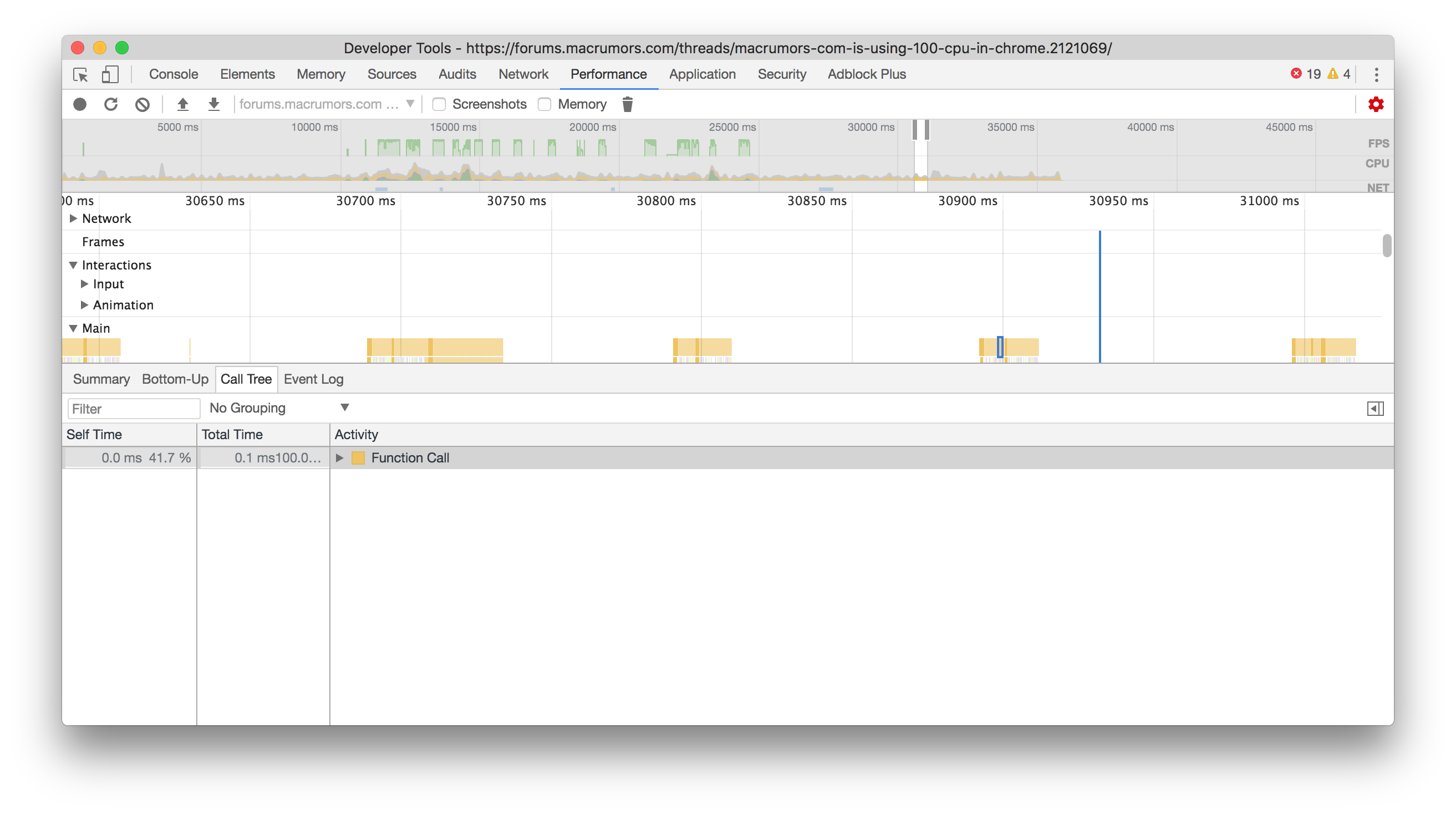Screen dimensions: 1456x814
Task: Collapse the Main thread track
Action: coord(73,328)
